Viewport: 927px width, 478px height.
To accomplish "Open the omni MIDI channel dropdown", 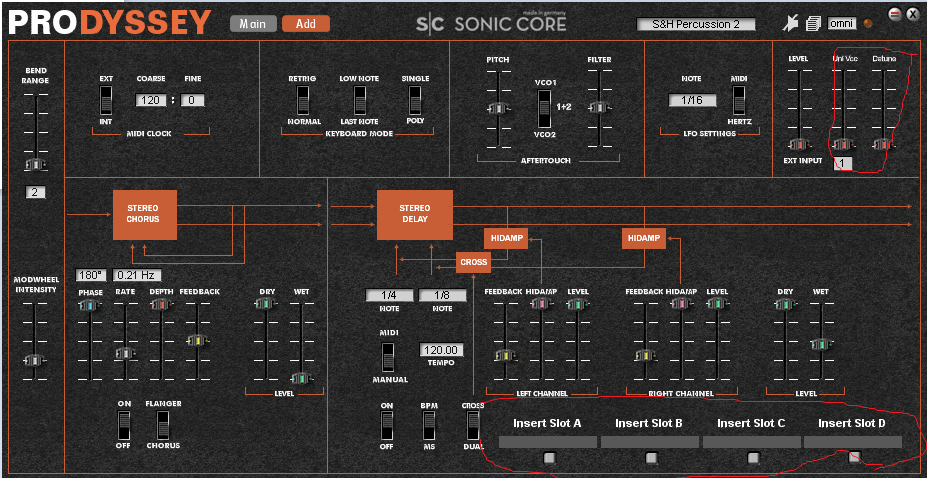I will pyautogui.click(x=842, y=23).
